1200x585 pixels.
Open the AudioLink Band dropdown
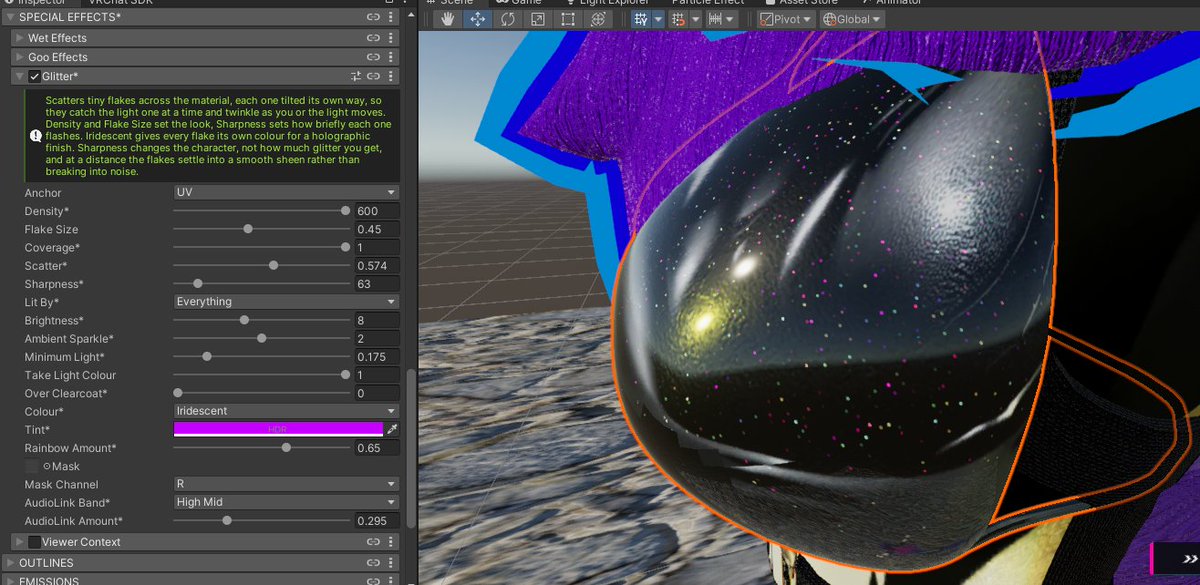[286, 502]
